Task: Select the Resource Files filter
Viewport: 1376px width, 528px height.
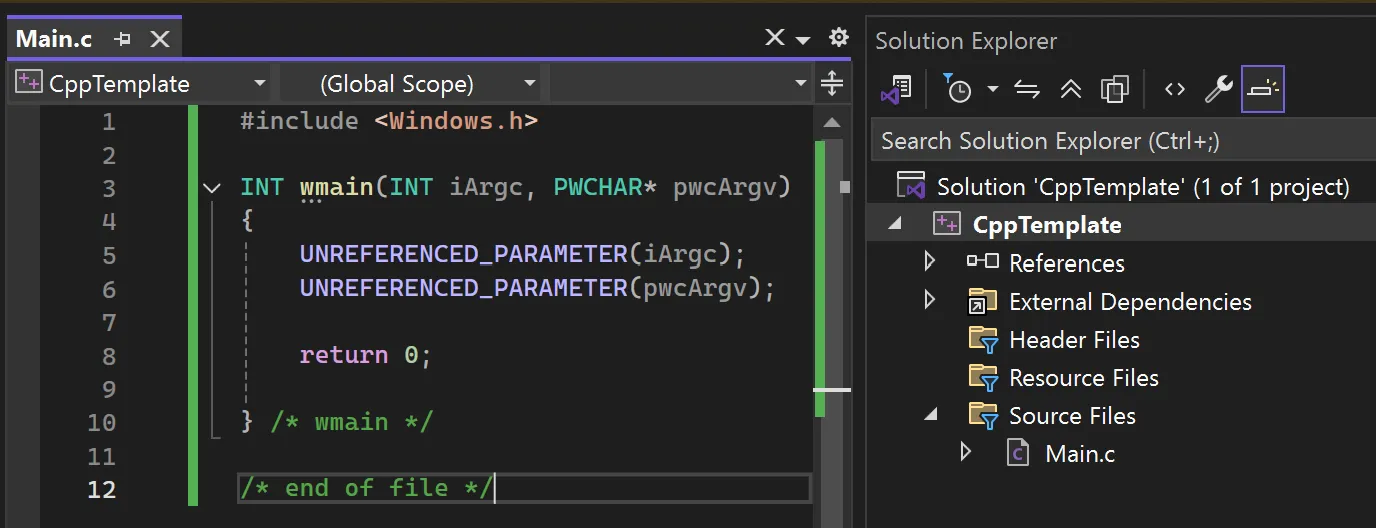Action: (1084, 378)
